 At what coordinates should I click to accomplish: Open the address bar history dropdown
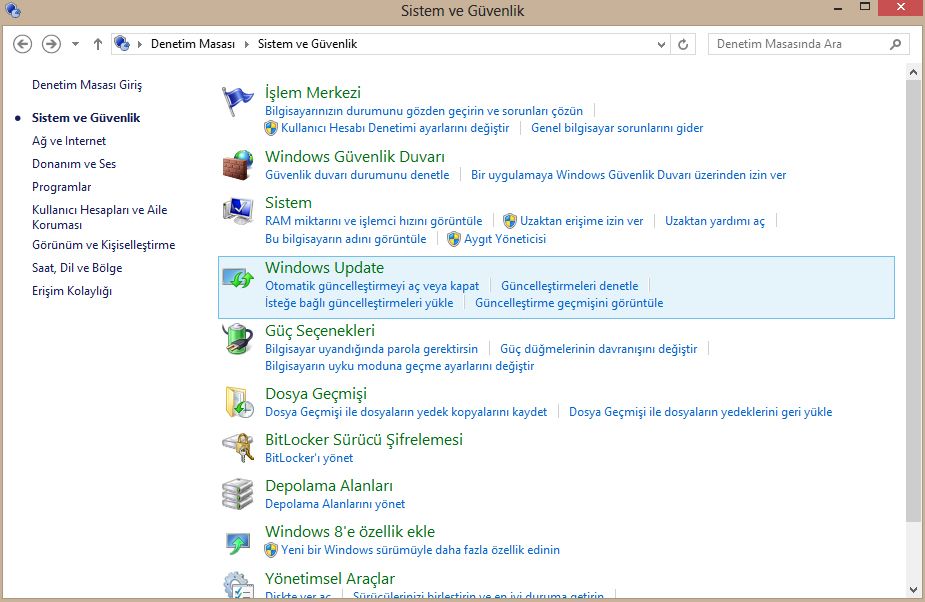661,44
